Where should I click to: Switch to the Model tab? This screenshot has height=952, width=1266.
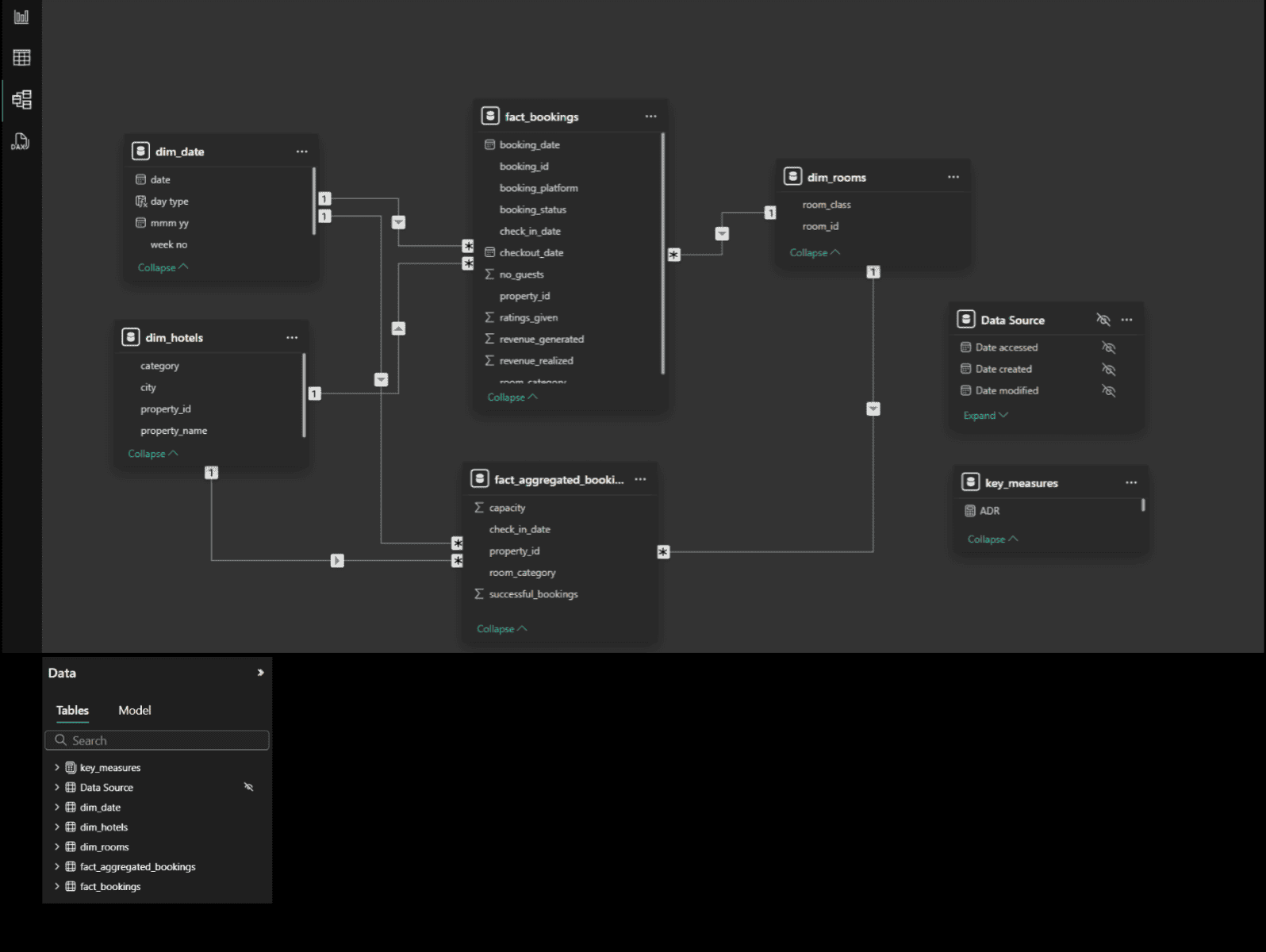tap(134, 711)
